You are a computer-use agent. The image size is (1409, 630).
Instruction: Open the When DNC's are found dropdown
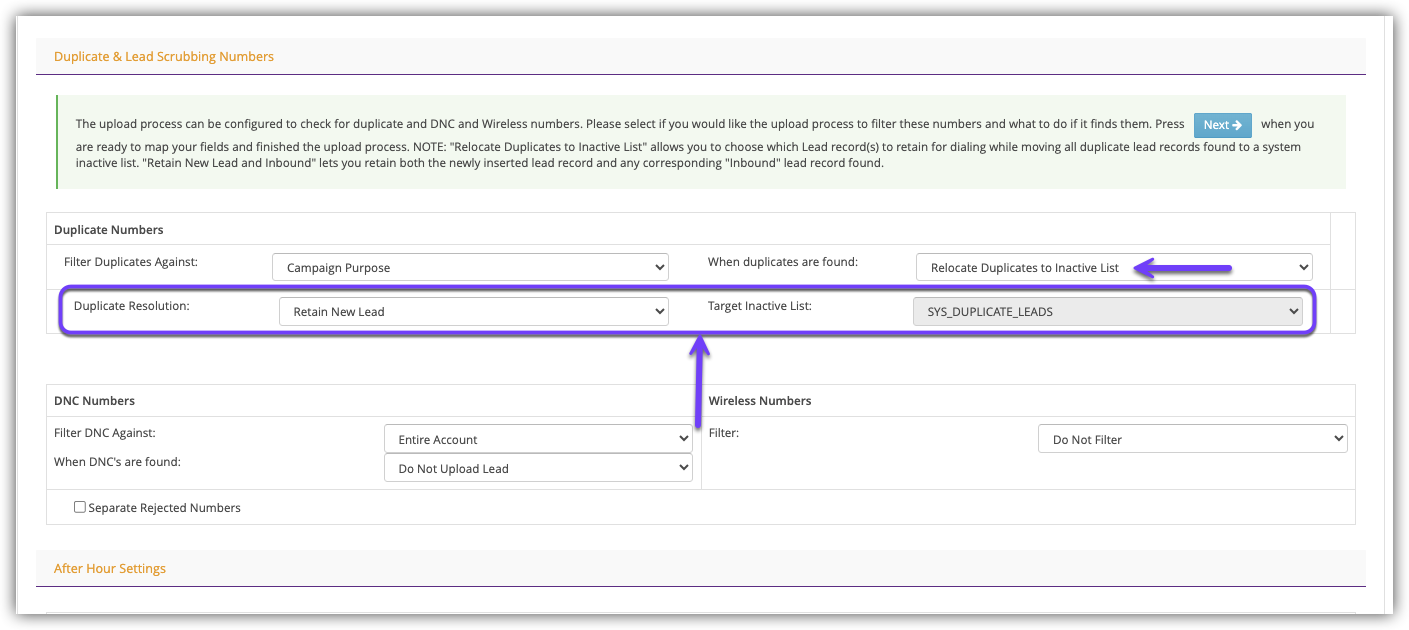pyautogui.click(x=538, y=468)
